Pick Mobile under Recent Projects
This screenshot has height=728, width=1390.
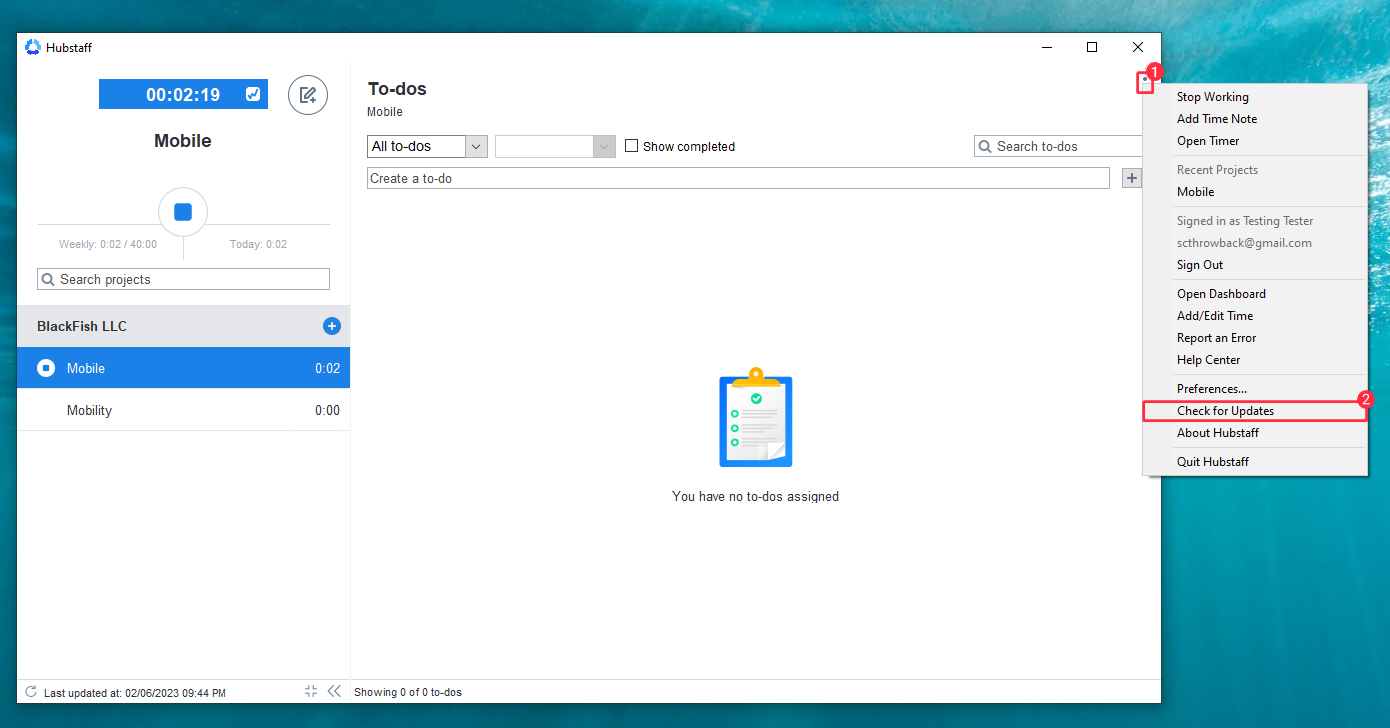pyautogui.click(x=1255, y=192)
